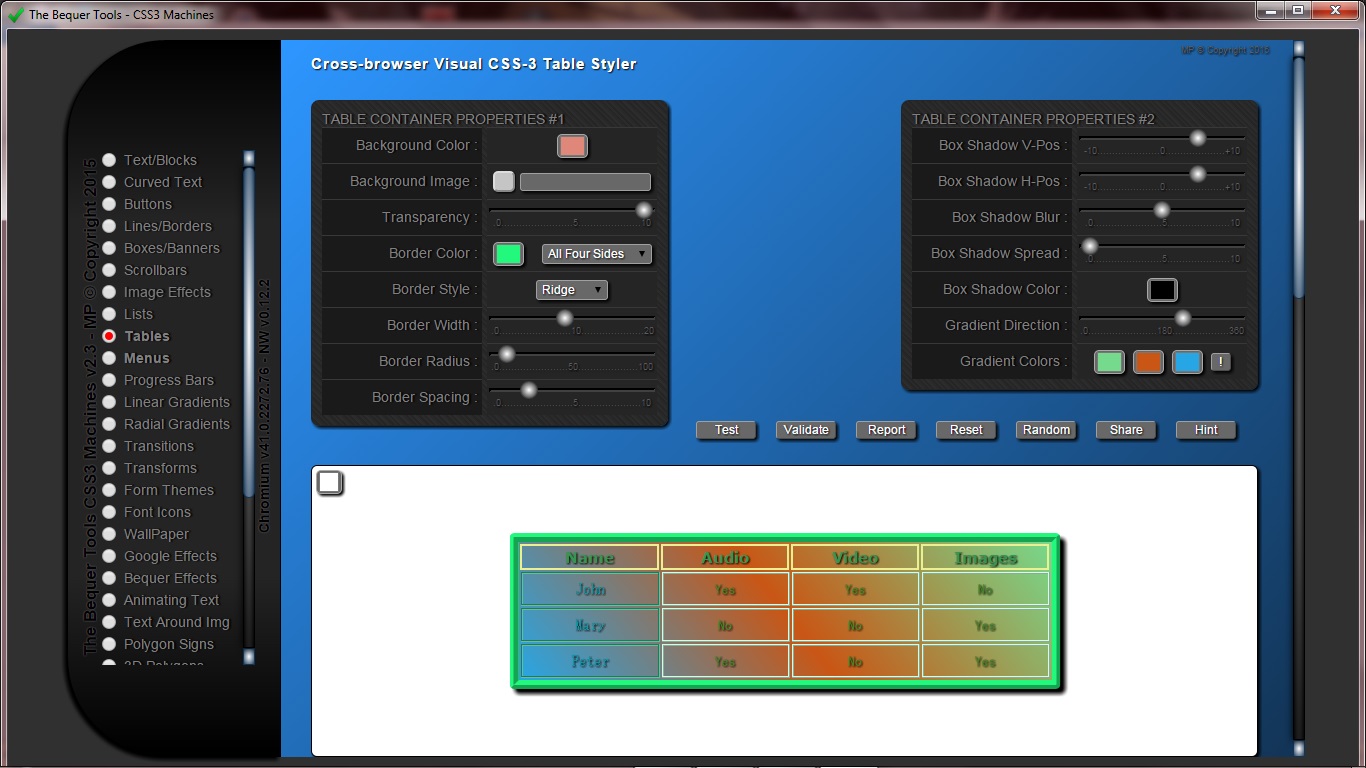The height and width of the screenshot is (768, 1366).
Task: Generate a Random table style
Action: tap(1047, 430)
